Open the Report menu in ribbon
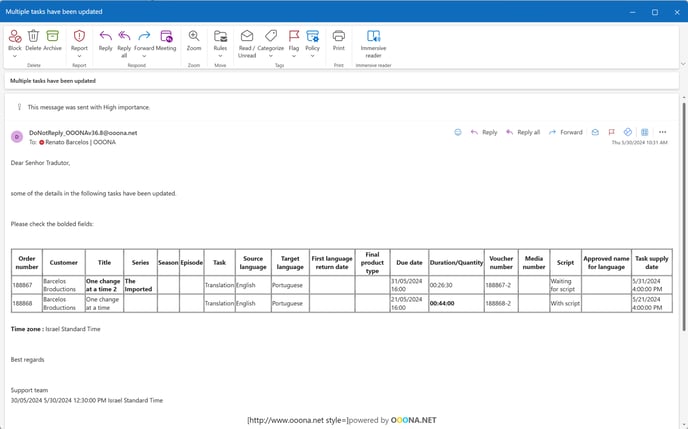Screen dimensions: 688x429 coord(79,48)
